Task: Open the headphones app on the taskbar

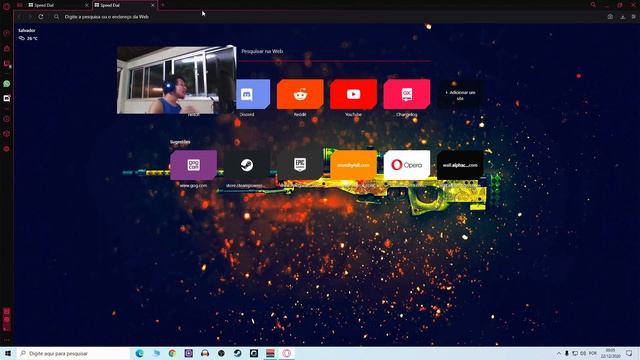Action: click(x=205, y=353)
